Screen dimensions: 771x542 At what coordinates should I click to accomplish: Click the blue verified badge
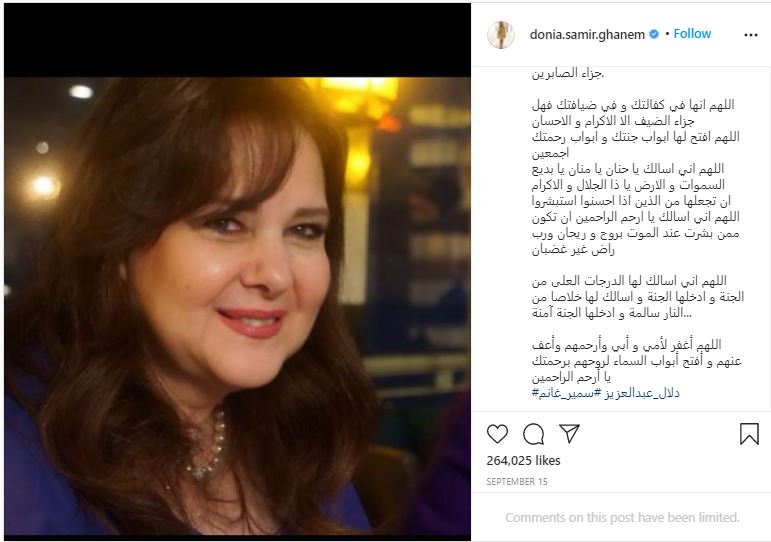(654, 34)
